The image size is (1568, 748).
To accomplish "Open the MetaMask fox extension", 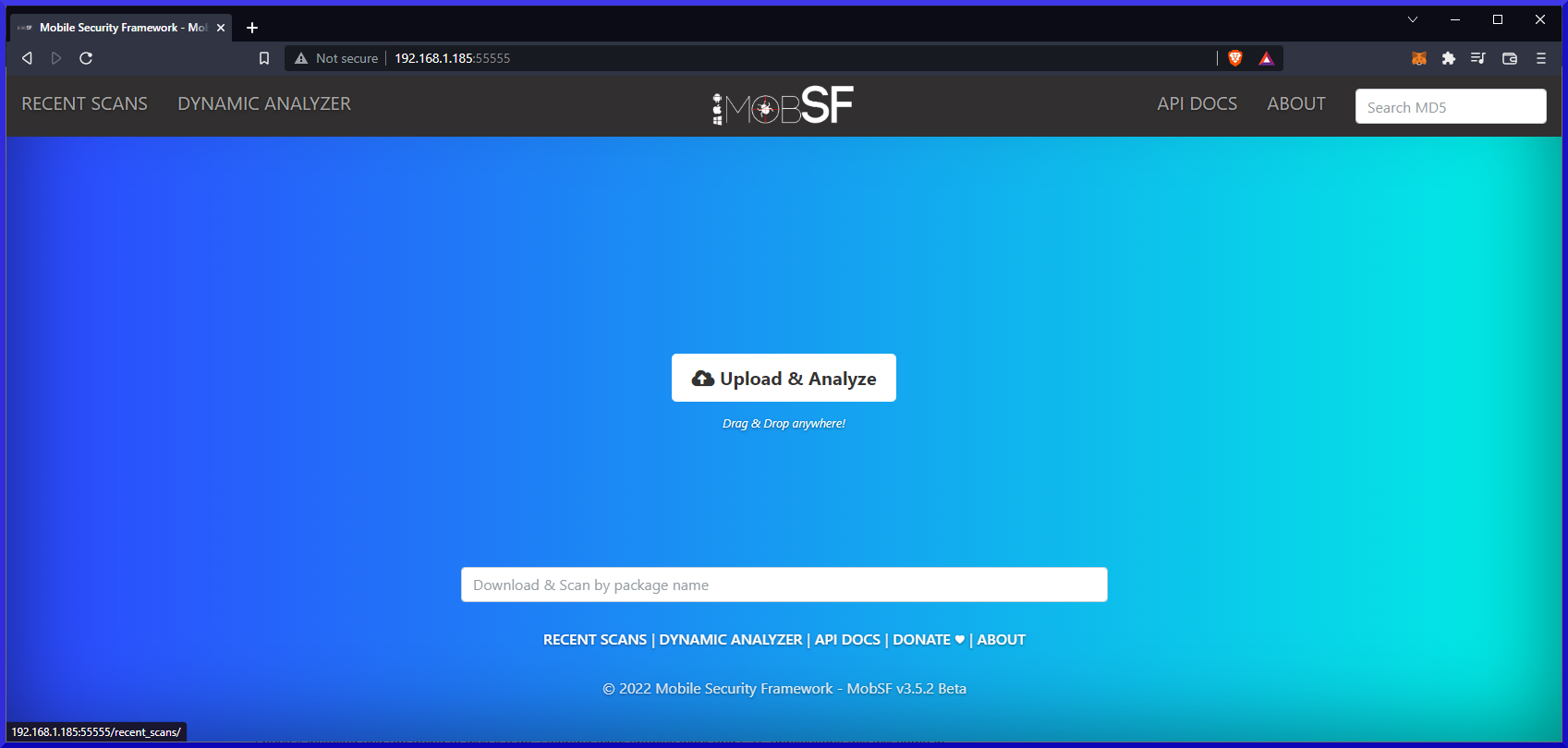I will (x=1419, y=58).
